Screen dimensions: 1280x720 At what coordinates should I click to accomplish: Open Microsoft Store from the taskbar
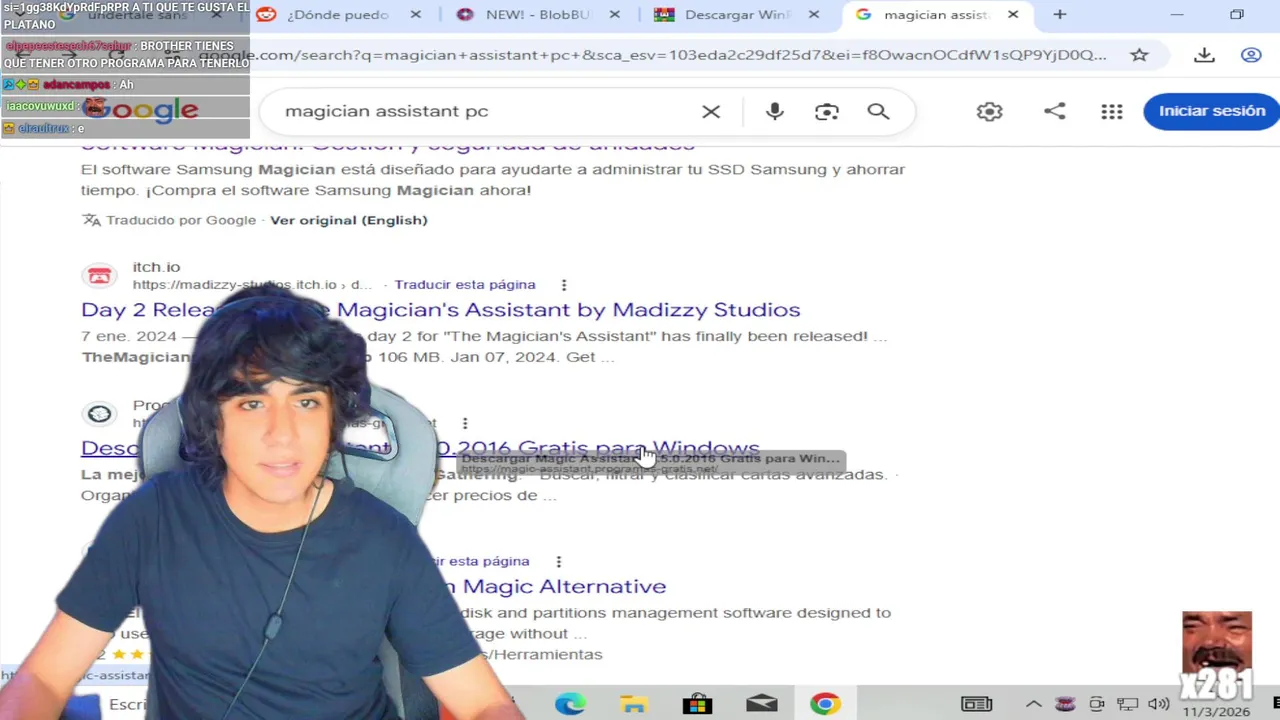point(697,704)
